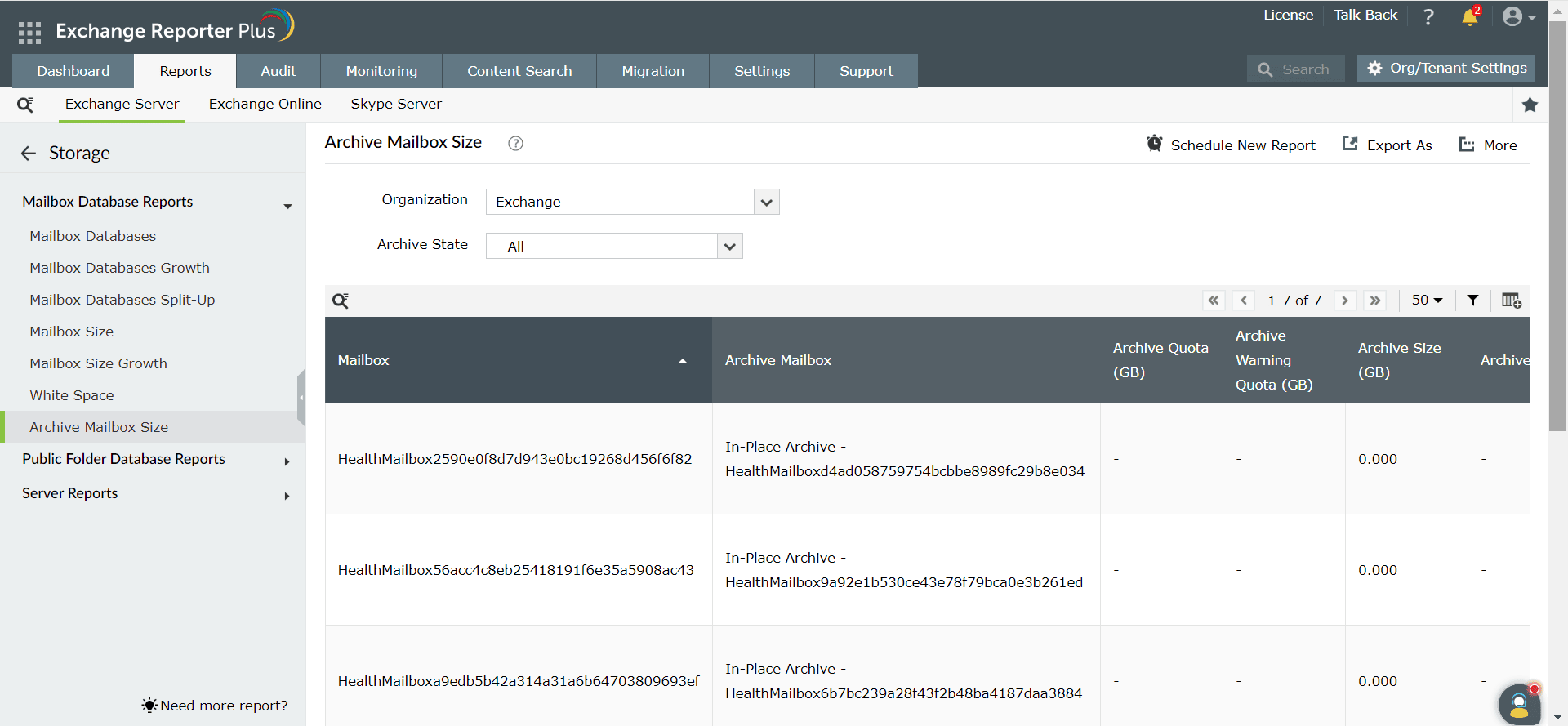Open the Settings tab
Image resolution: width=1568 pixels, height=726 pixels.
tap(762, 71)
